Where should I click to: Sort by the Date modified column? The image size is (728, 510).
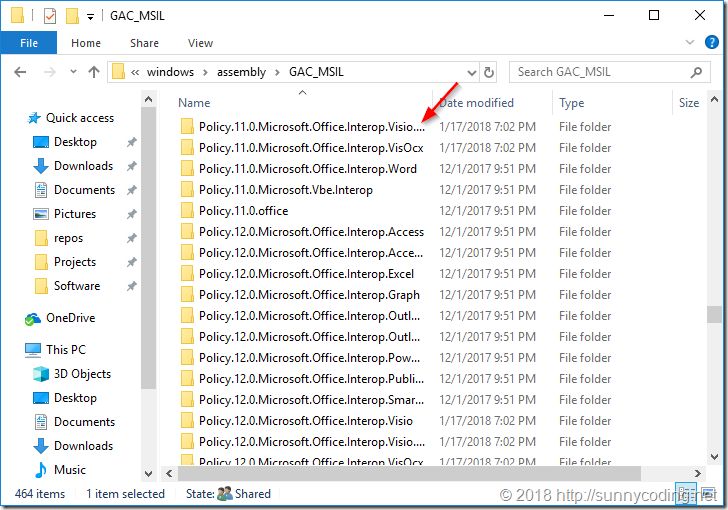pyautogui.click(x=476, y=103)
